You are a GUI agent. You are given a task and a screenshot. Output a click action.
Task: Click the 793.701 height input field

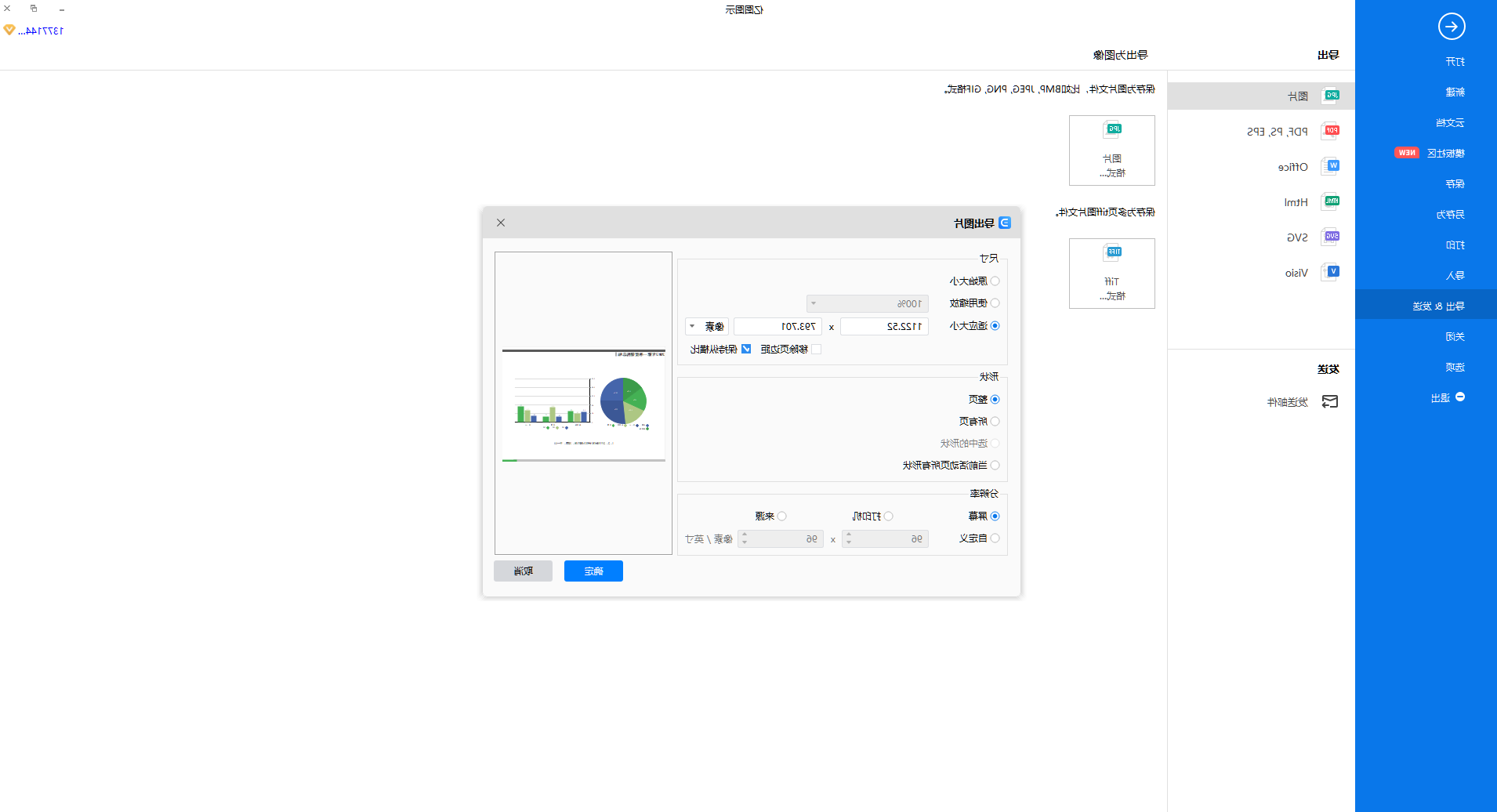777,326
